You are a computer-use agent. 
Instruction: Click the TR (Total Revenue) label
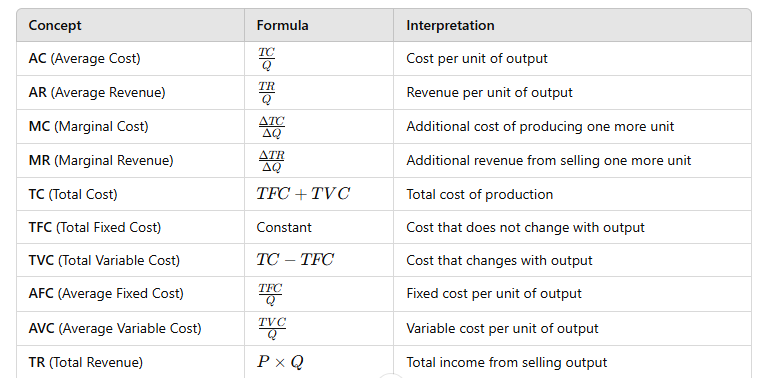pyautogui.click(x=86, y=362)
